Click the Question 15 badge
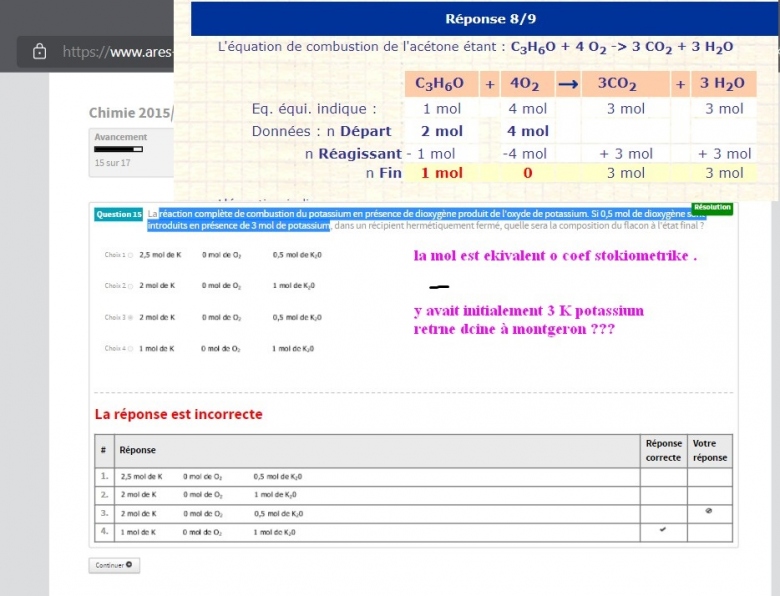 pyautogui.click(x=119, y=214)
